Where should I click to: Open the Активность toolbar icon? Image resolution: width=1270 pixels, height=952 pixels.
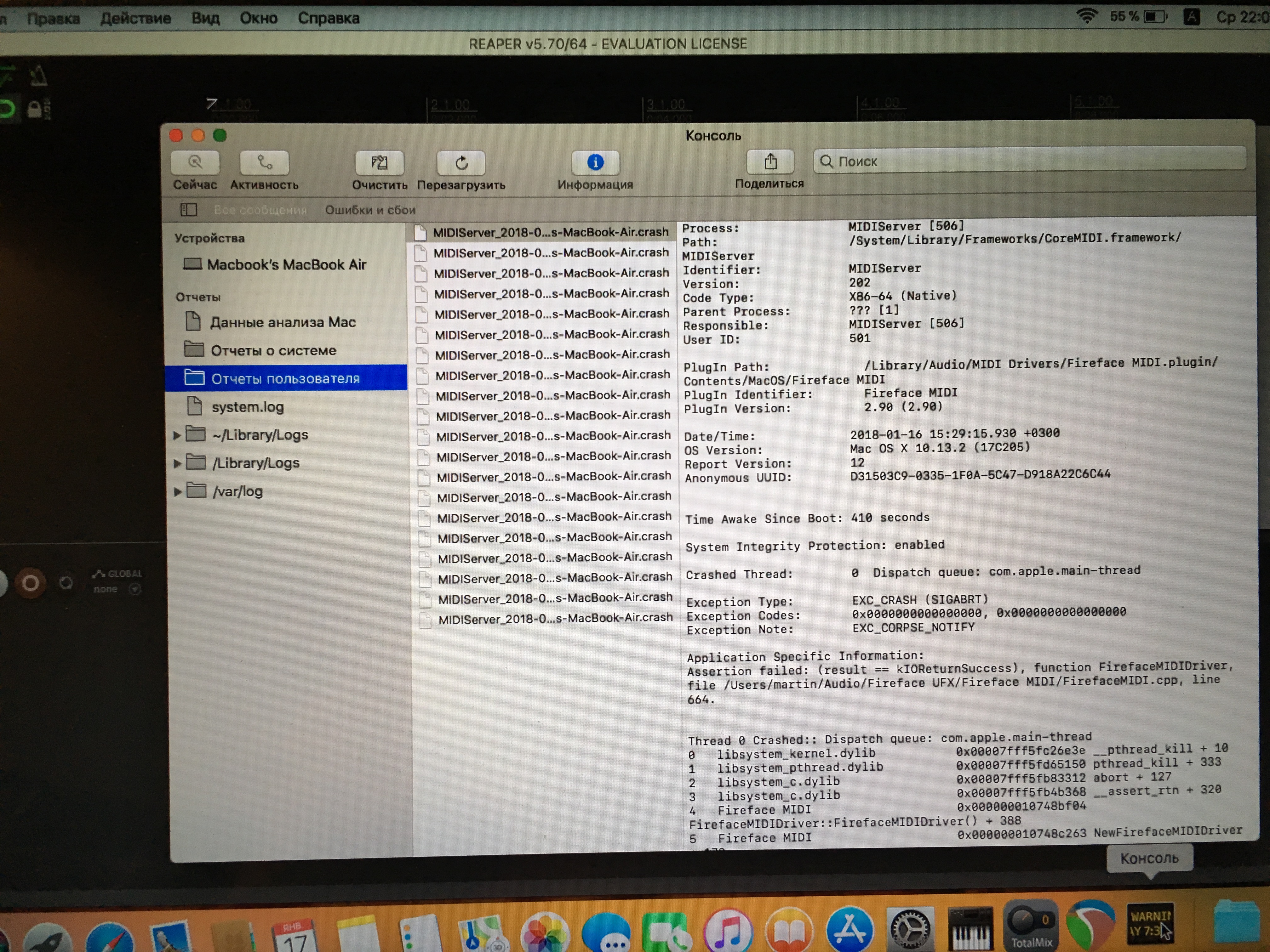[264, 163]
